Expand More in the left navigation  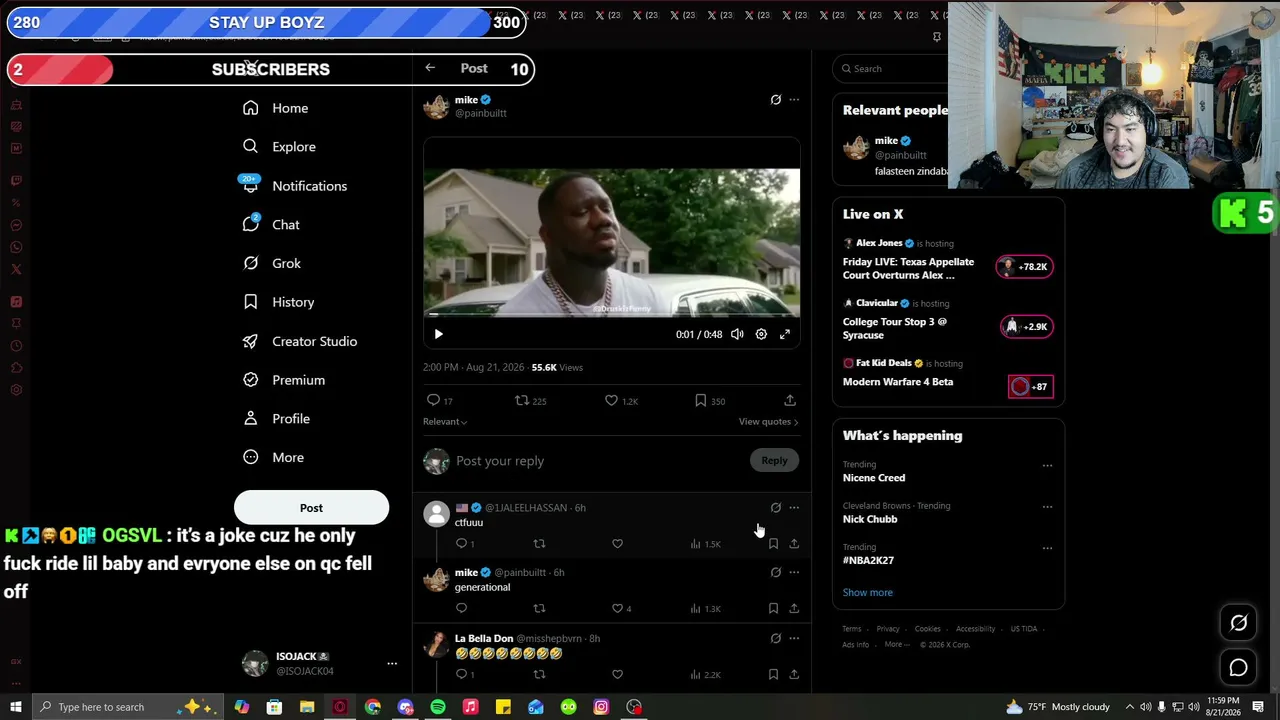(x=274, y=457)
